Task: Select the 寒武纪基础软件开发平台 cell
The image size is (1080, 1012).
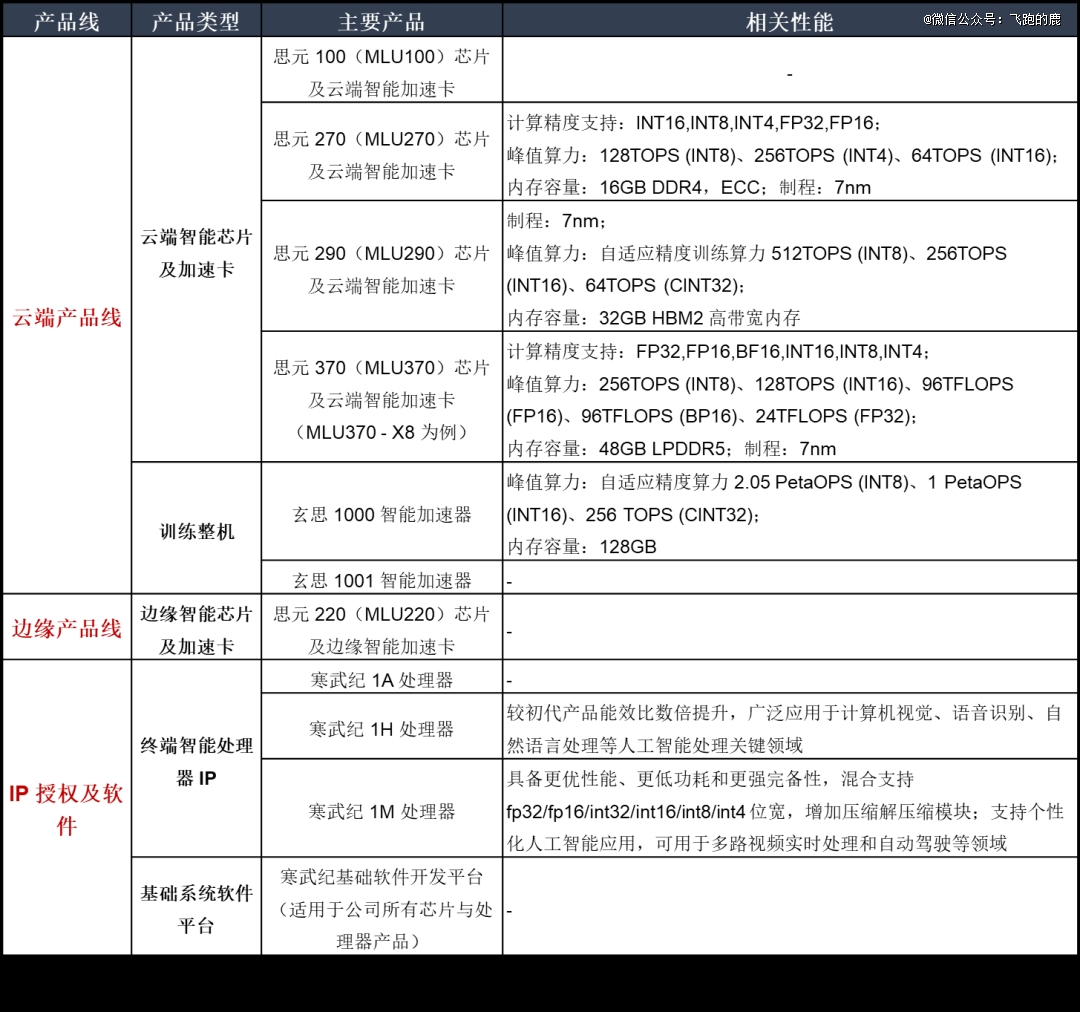Action: point(382,906)
